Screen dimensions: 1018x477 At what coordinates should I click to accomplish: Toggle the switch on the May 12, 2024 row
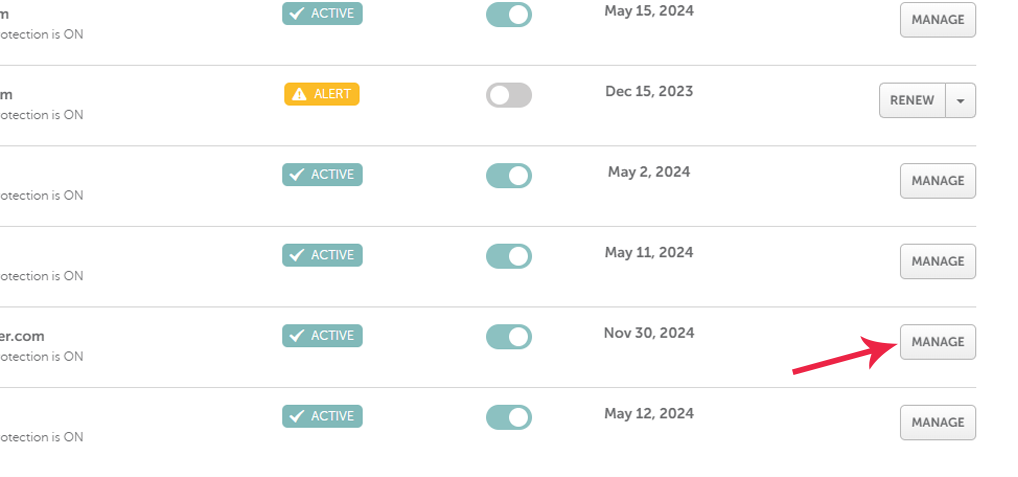509,417
